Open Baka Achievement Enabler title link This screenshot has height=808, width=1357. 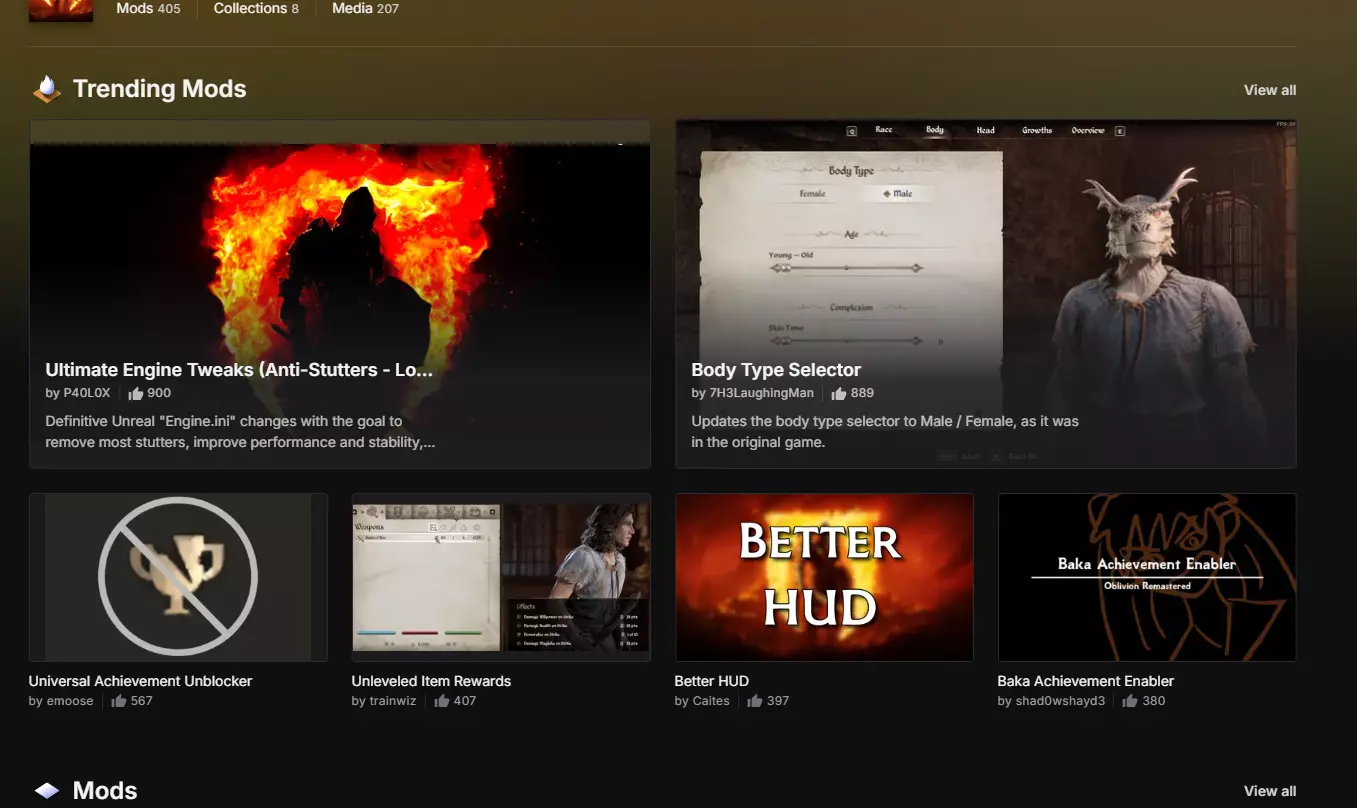coord(1085,681)
